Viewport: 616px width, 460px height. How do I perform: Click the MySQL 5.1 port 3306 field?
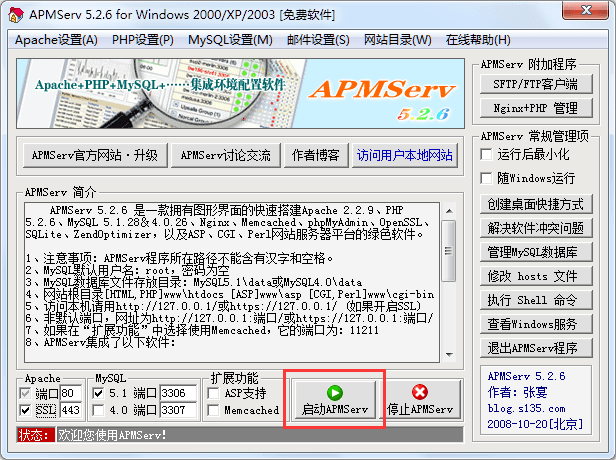(x=178, y=393)
